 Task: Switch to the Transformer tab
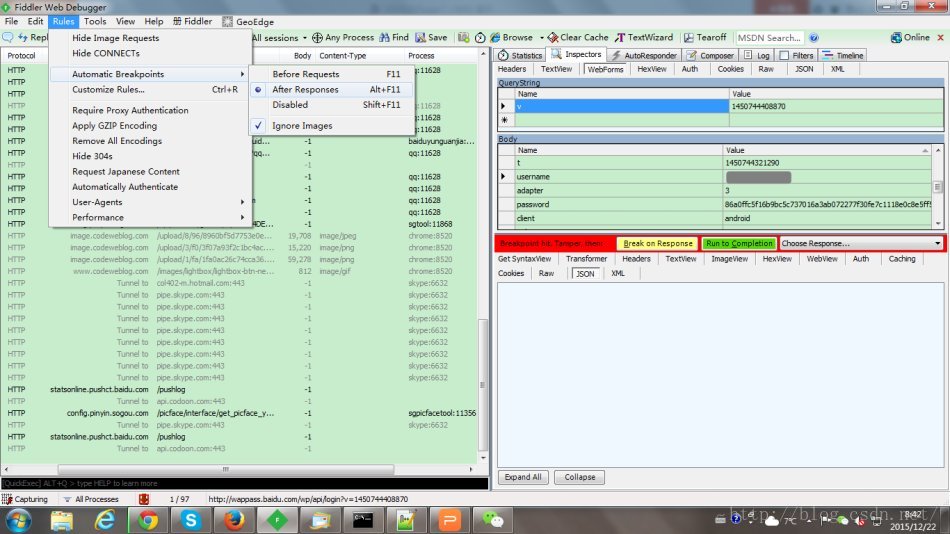[x=586, y=259]
